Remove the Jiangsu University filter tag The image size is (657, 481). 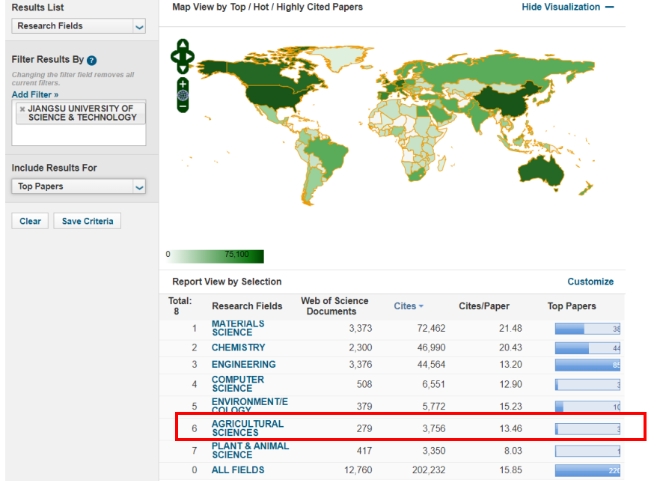[x=22, y=109]
